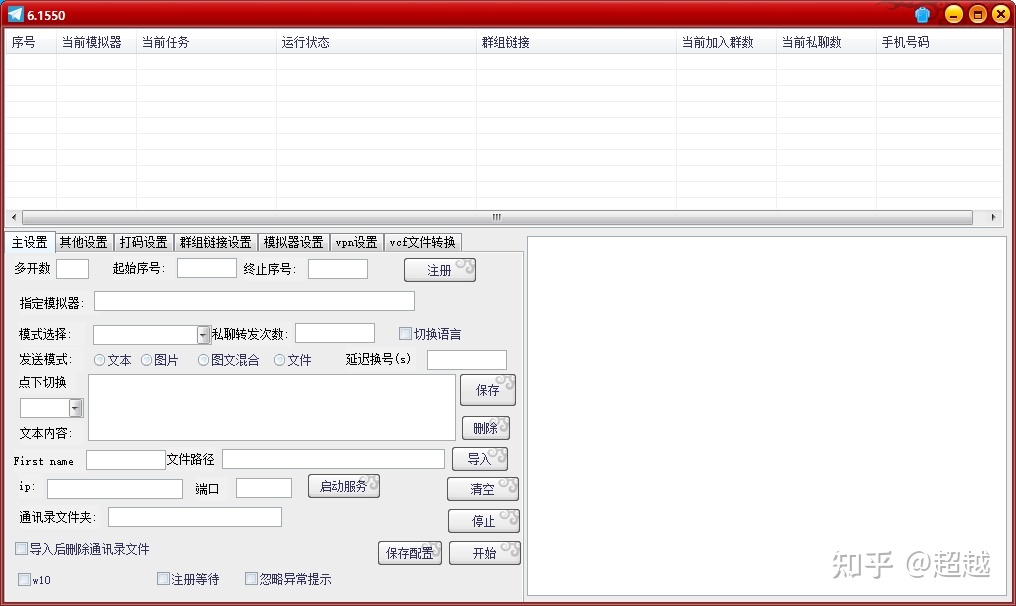The height and width of the screenshot is (606, 1016).
Task: Click the 开始 button
Action: click(x=485, y=553)
